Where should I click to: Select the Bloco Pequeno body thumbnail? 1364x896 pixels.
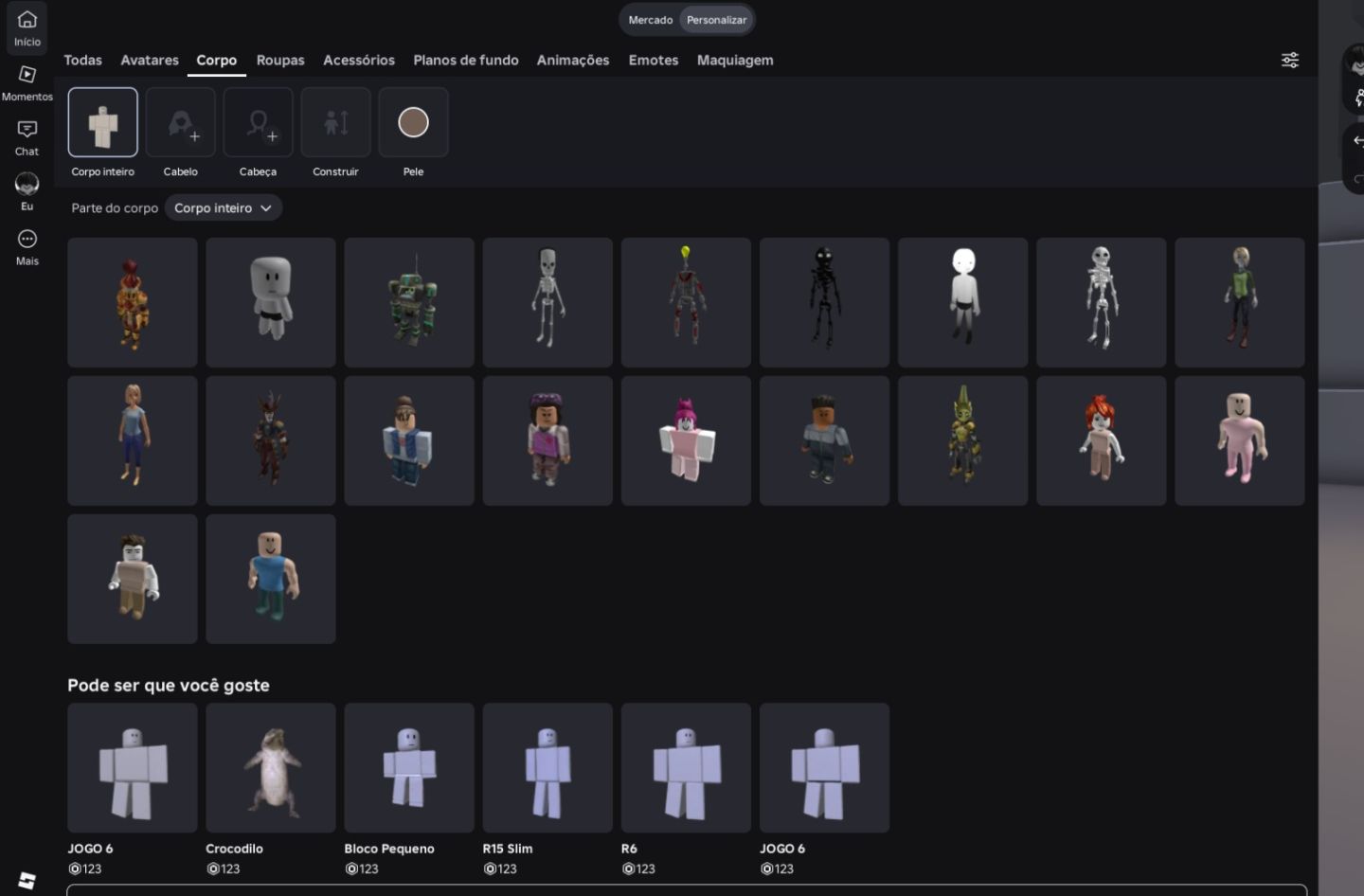(x=409, y=768)
